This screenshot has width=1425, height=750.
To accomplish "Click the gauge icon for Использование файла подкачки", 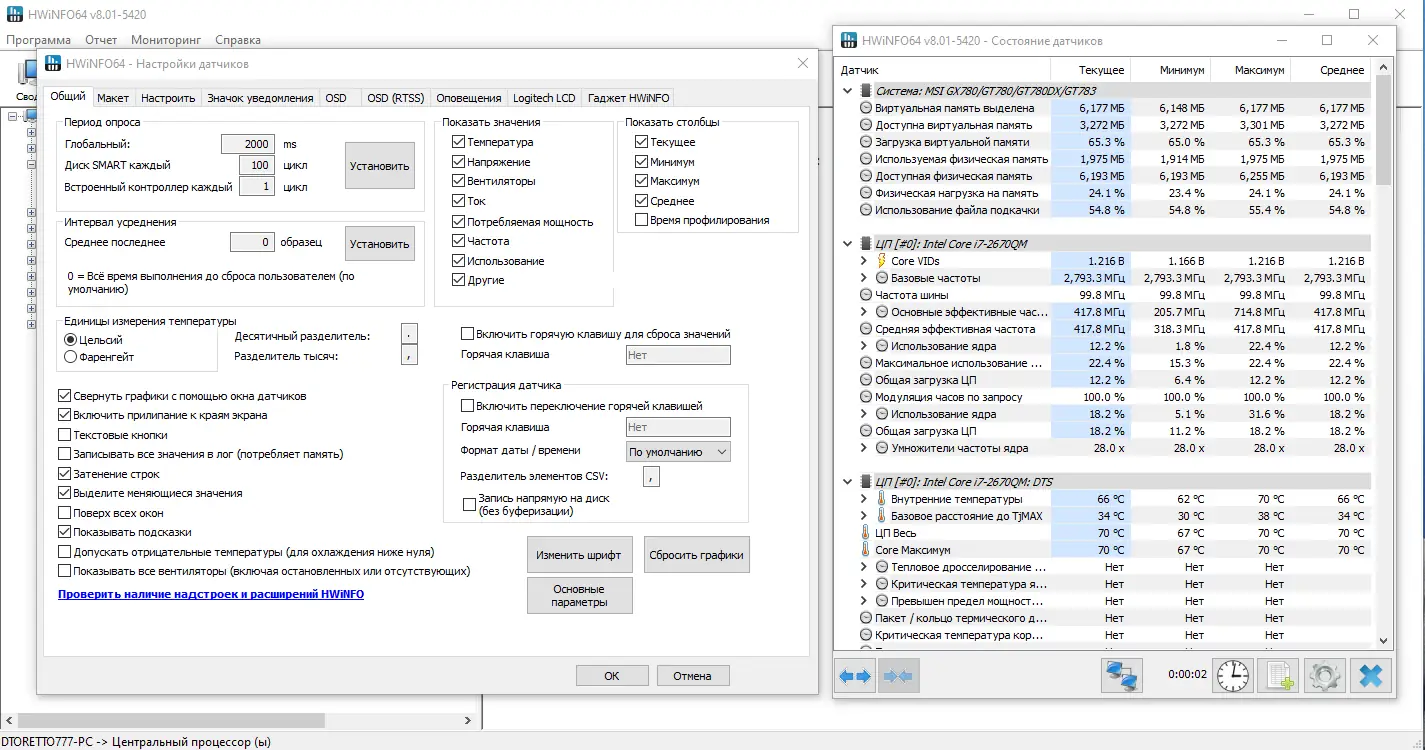I will (x=866, y=210).
